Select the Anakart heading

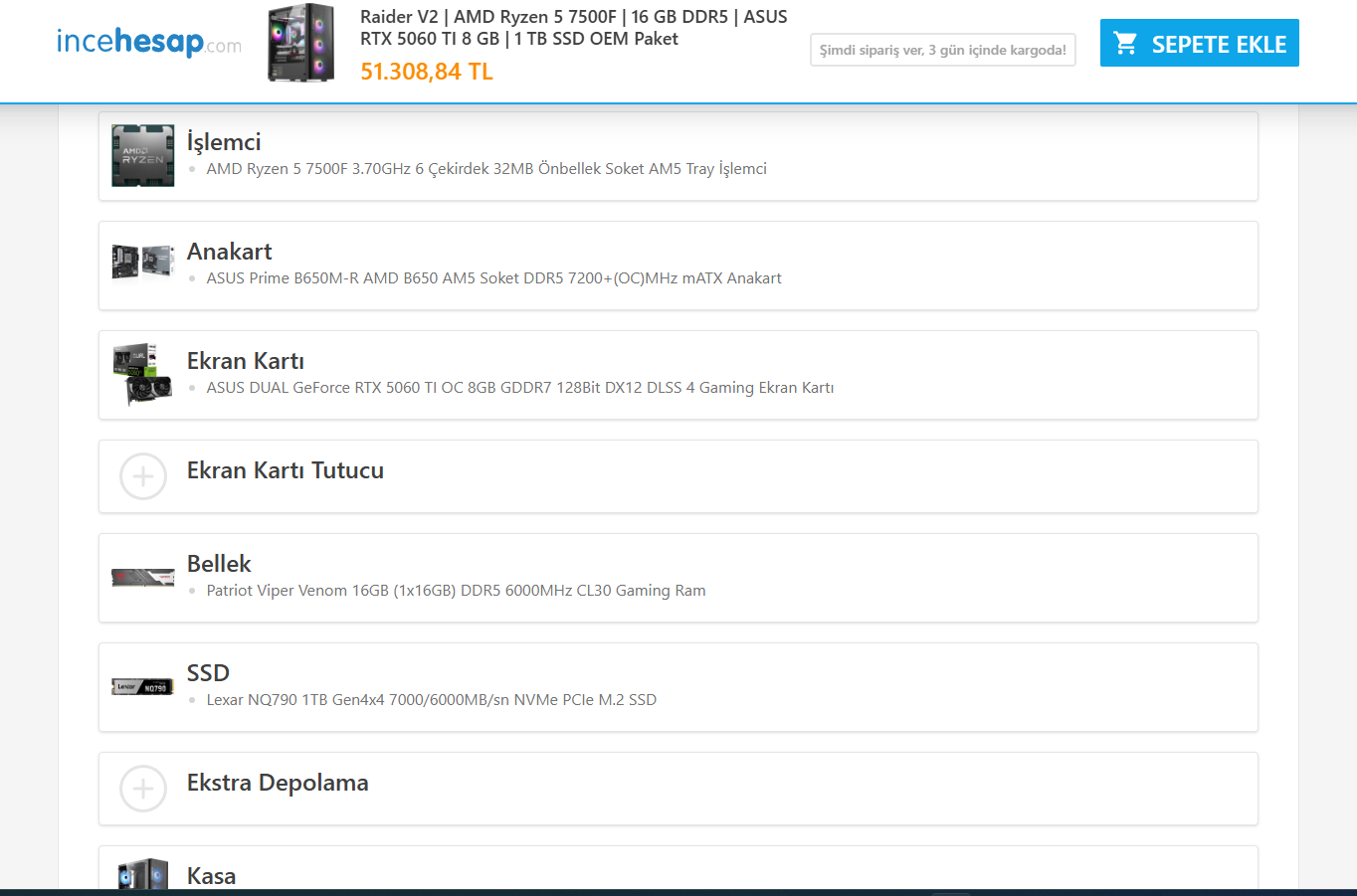pyautogui.click(x=229, y=252)
